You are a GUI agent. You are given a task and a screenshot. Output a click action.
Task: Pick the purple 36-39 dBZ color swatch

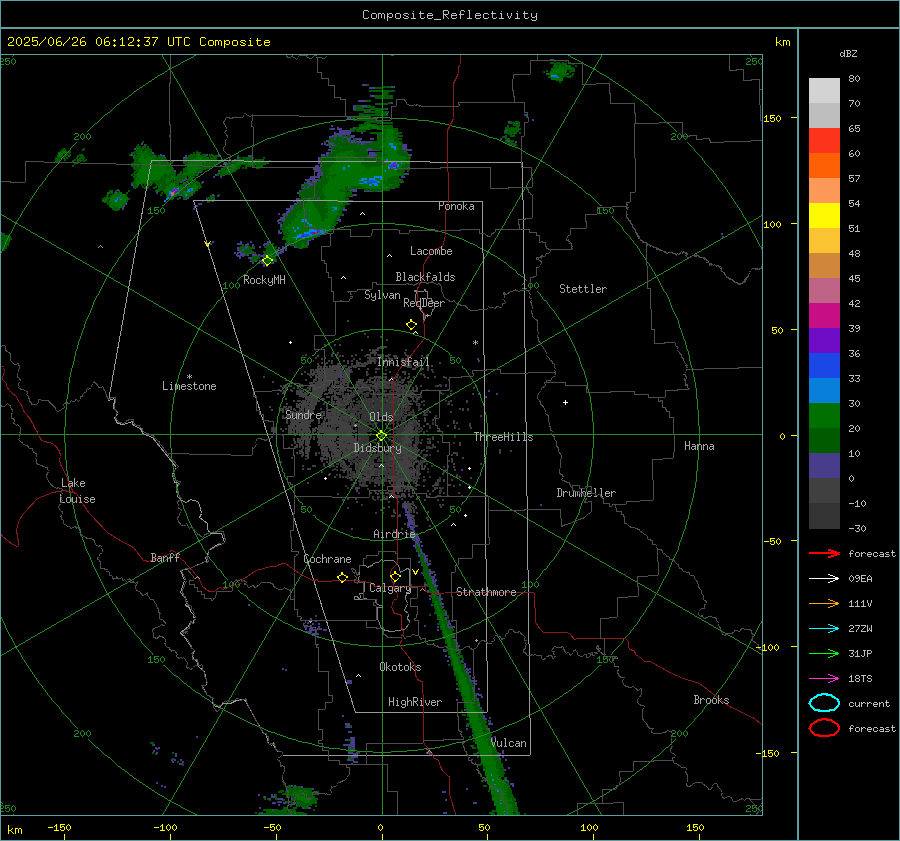coord(824,340)
